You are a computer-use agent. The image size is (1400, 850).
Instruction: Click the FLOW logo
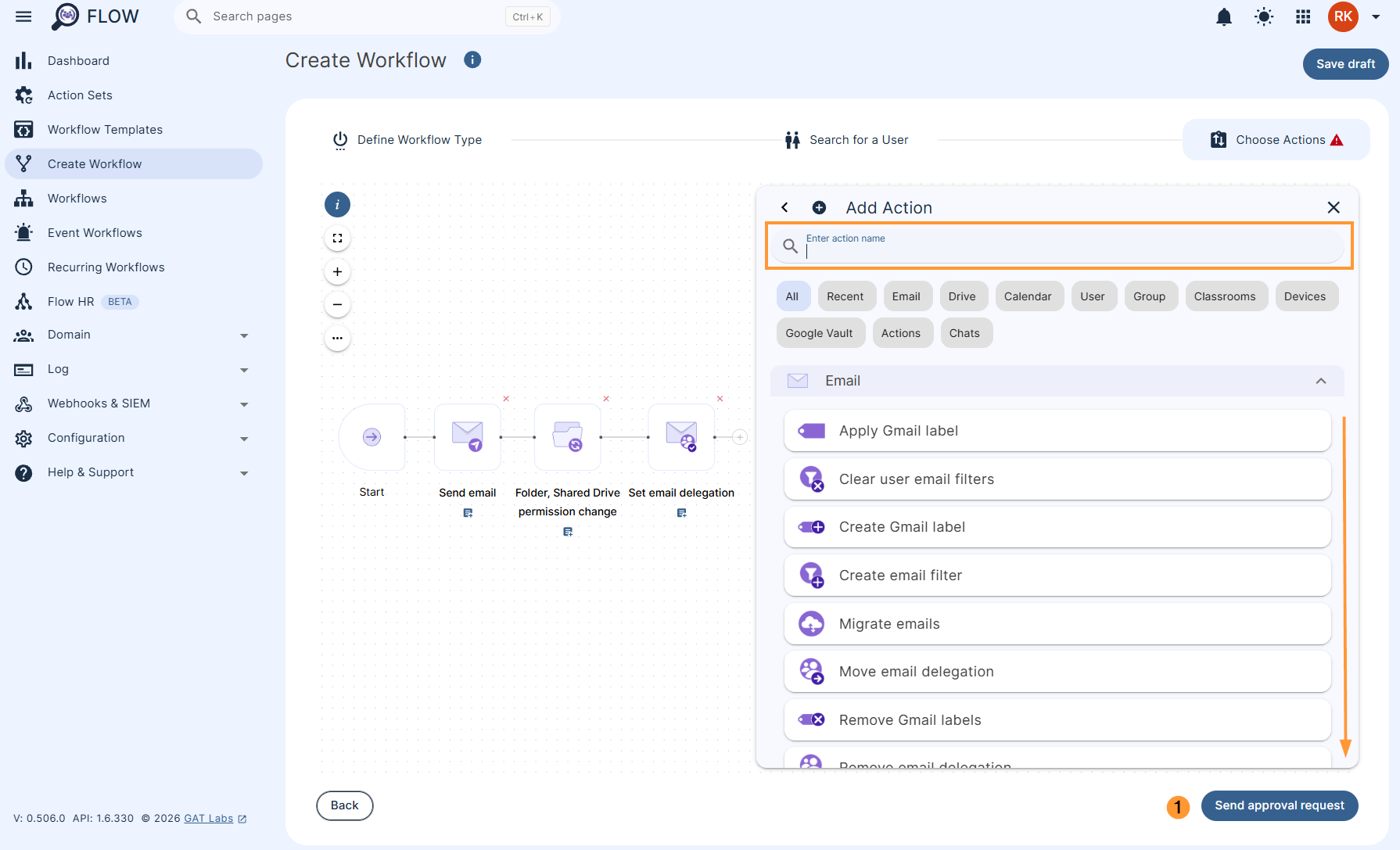95,16
